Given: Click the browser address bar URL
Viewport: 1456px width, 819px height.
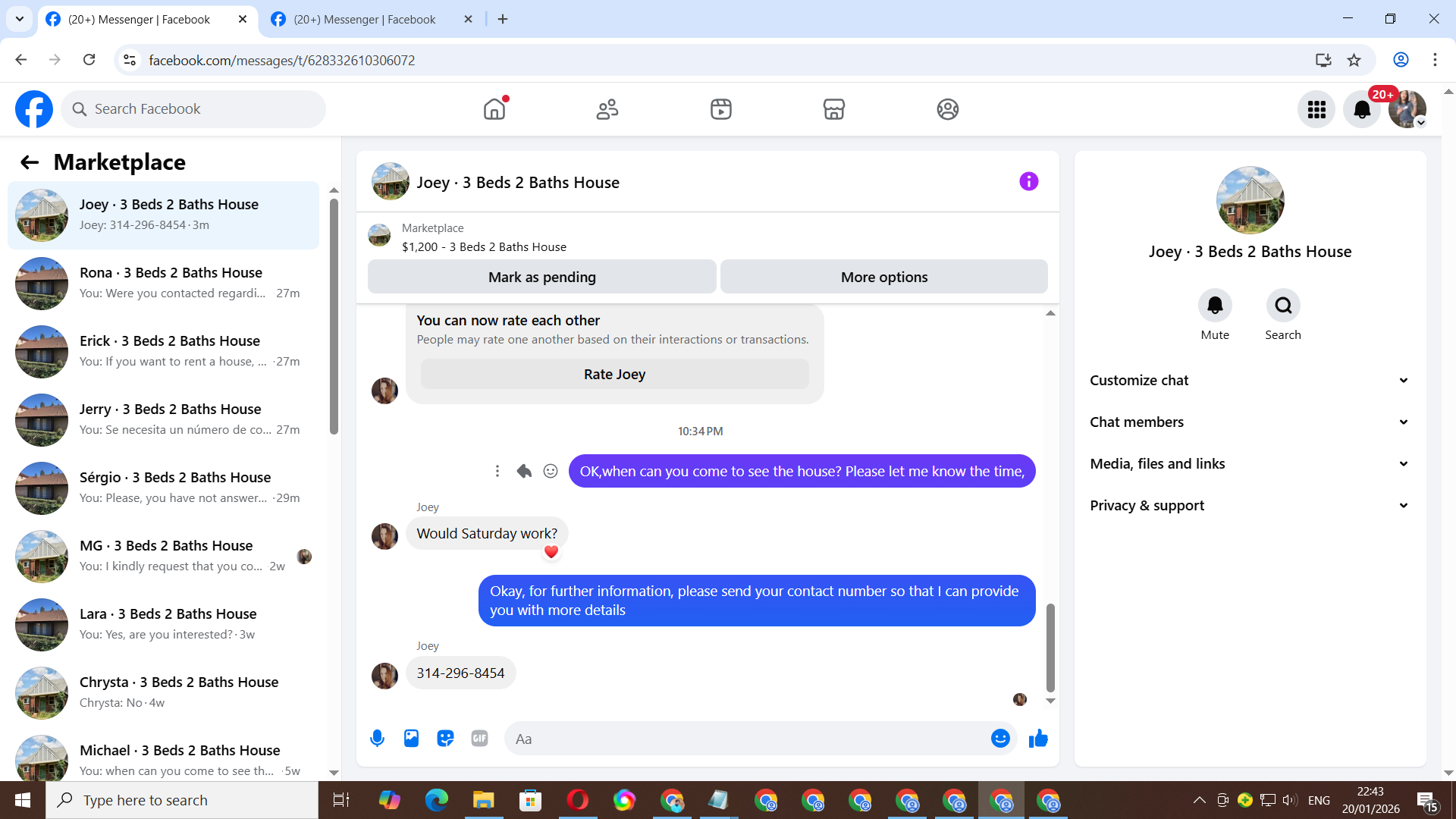Looking at the screenshot, I should point(282,60).
